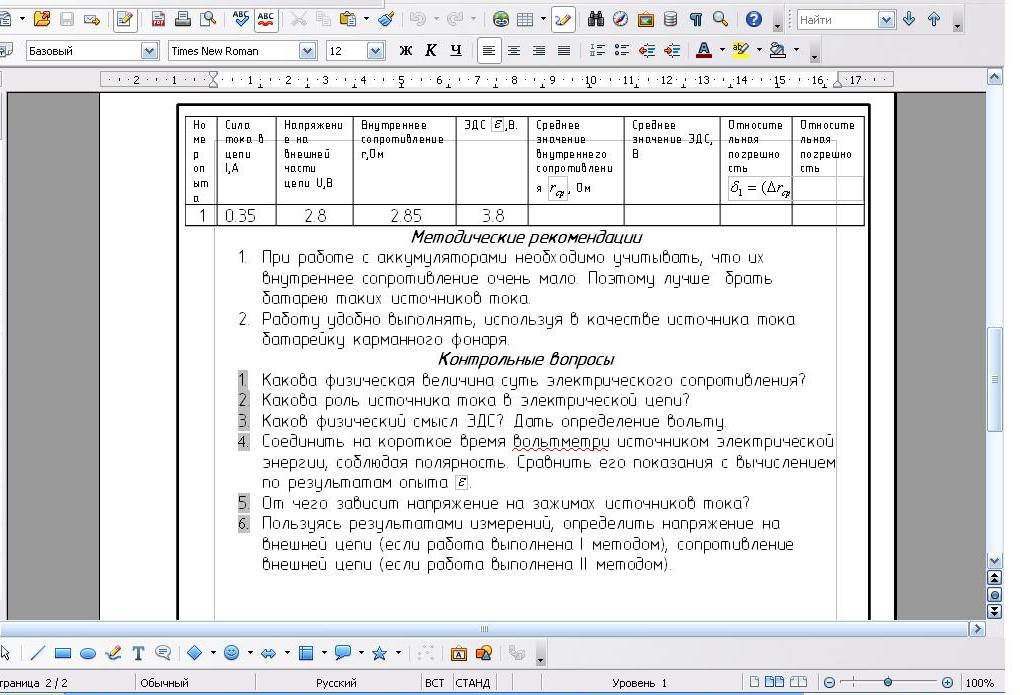Click СТАНД selection mode in status bar

pos(472,683)
